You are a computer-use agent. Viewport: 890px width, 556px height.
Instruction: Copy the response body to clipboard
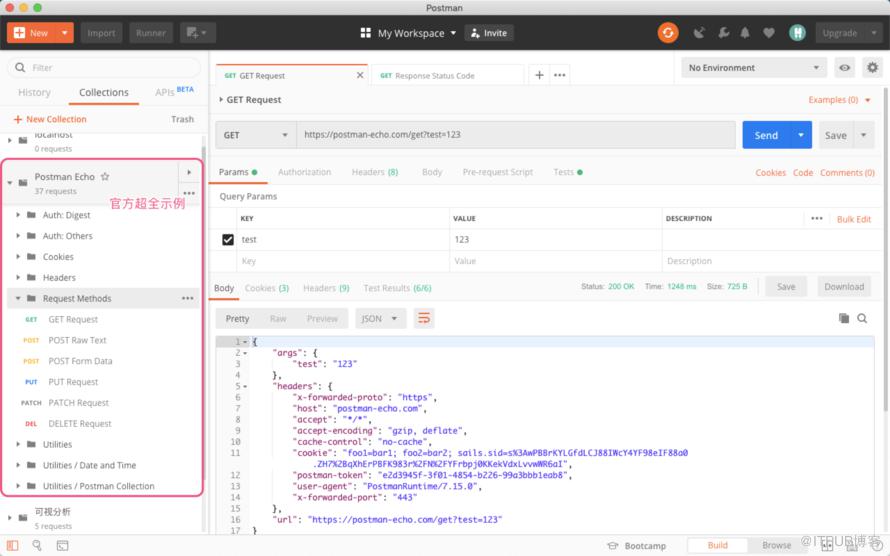click(844, 318)
